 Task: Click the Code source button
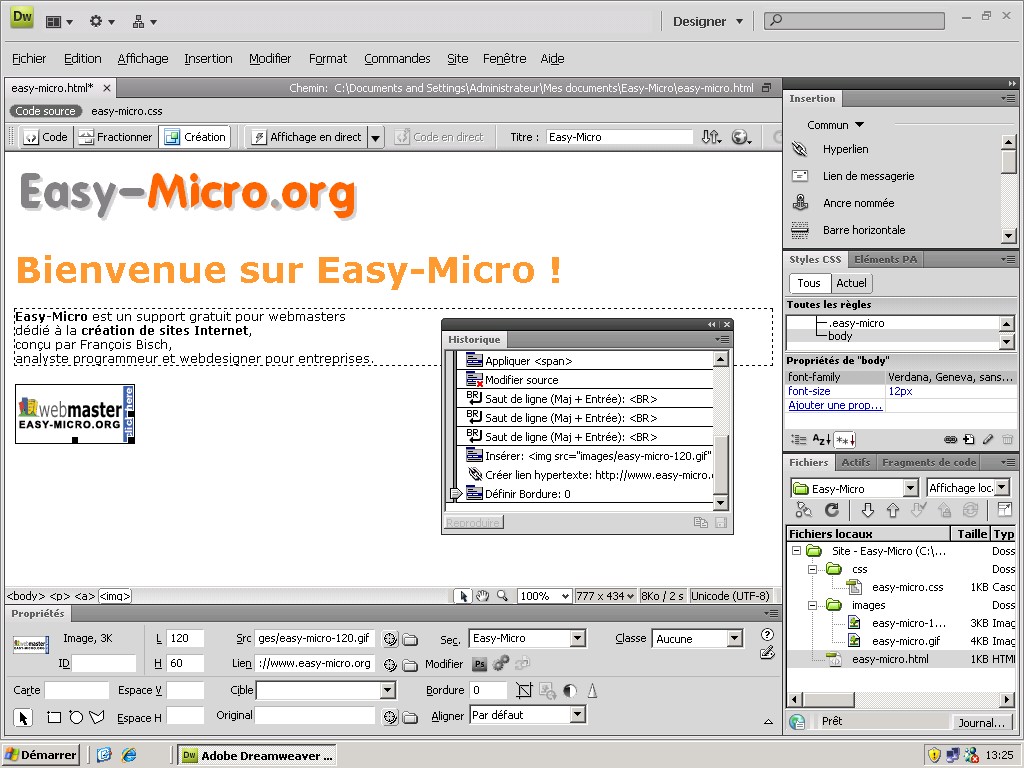(46, 111)
